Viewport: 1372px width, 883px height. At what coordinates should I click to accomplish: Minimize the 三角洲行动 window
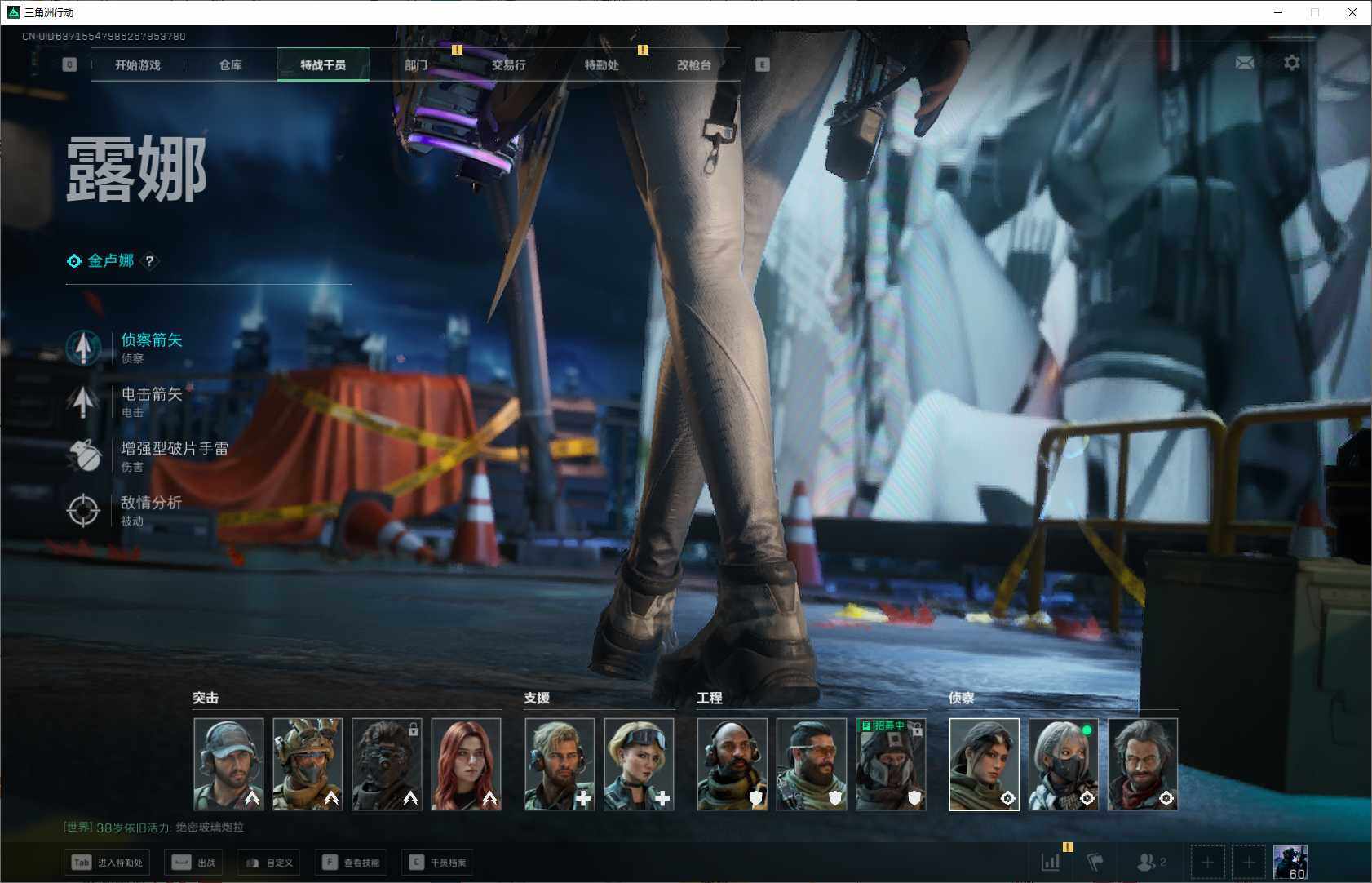coord(1278,12)
